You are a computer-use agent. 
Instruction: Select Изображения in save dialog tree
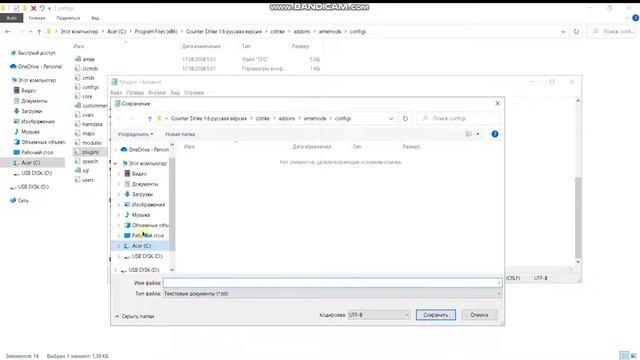click(x=145, y=204)
